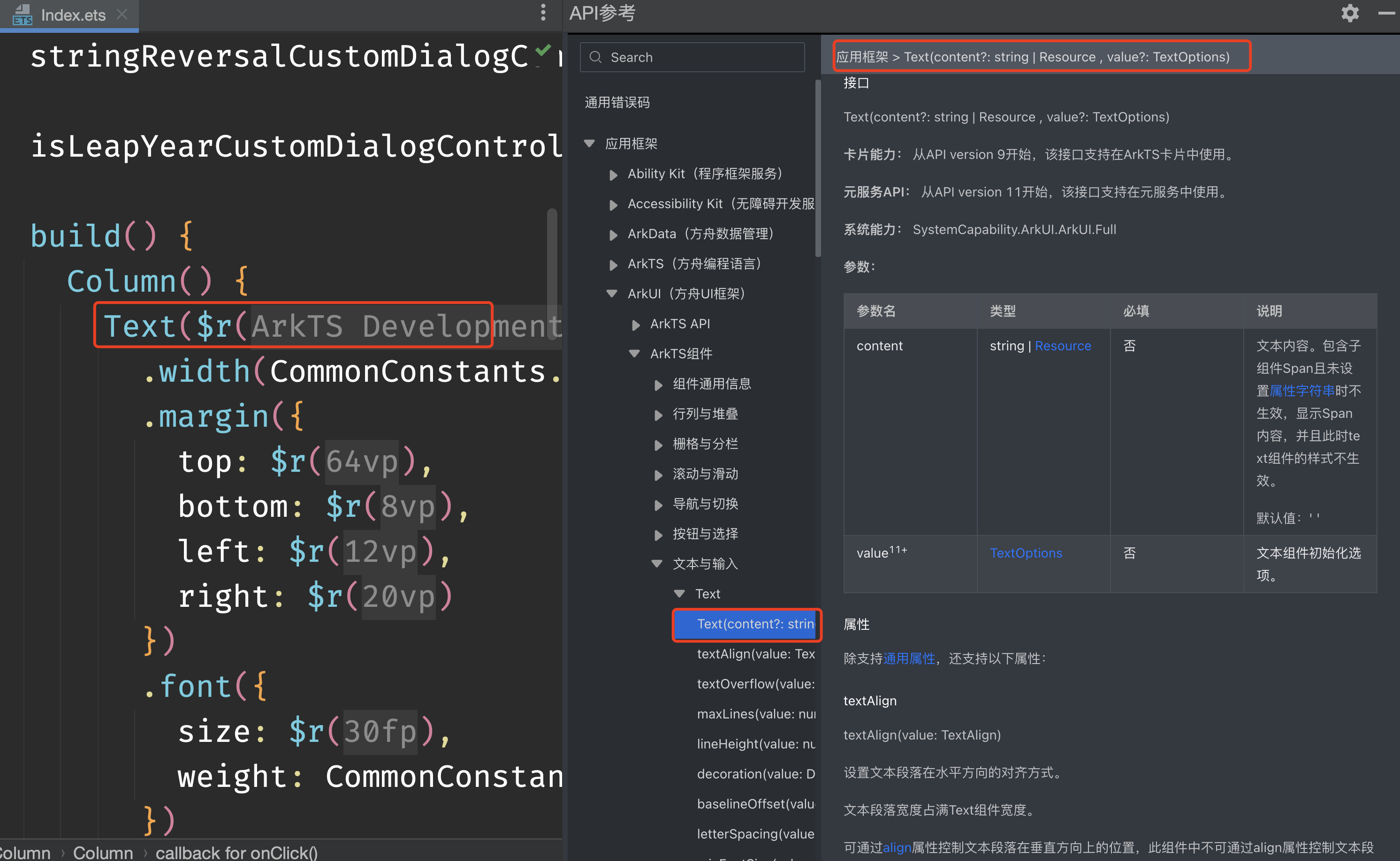Click the search magnifier icon
The image size is (1400, 861).
pos(596,57)
